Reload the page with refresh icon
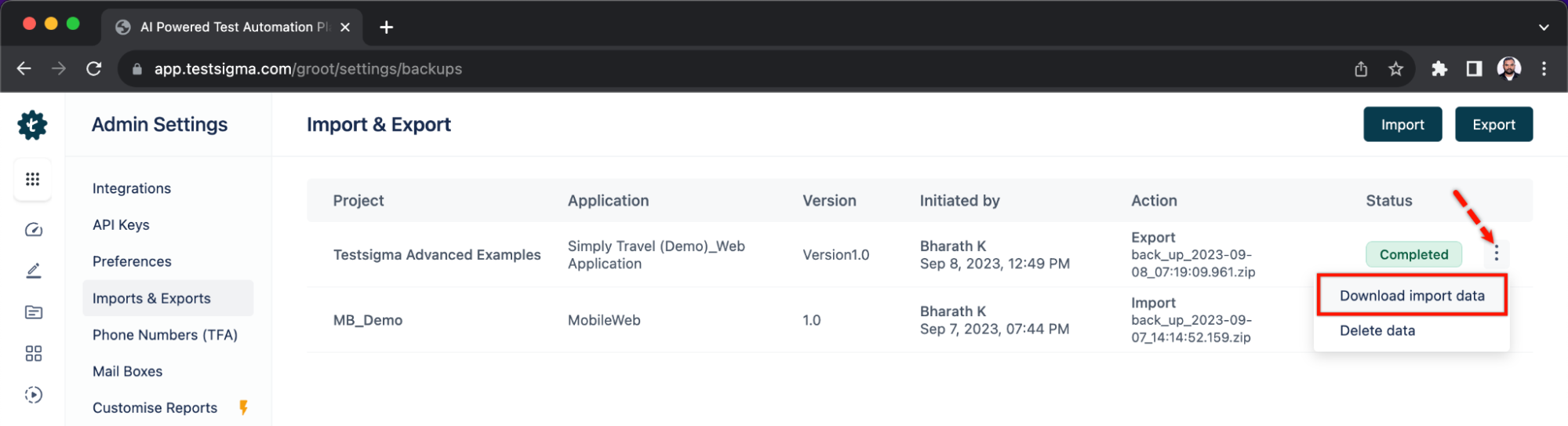The image size is (1568, 426). pyautogui.click(x=93, y=69)
